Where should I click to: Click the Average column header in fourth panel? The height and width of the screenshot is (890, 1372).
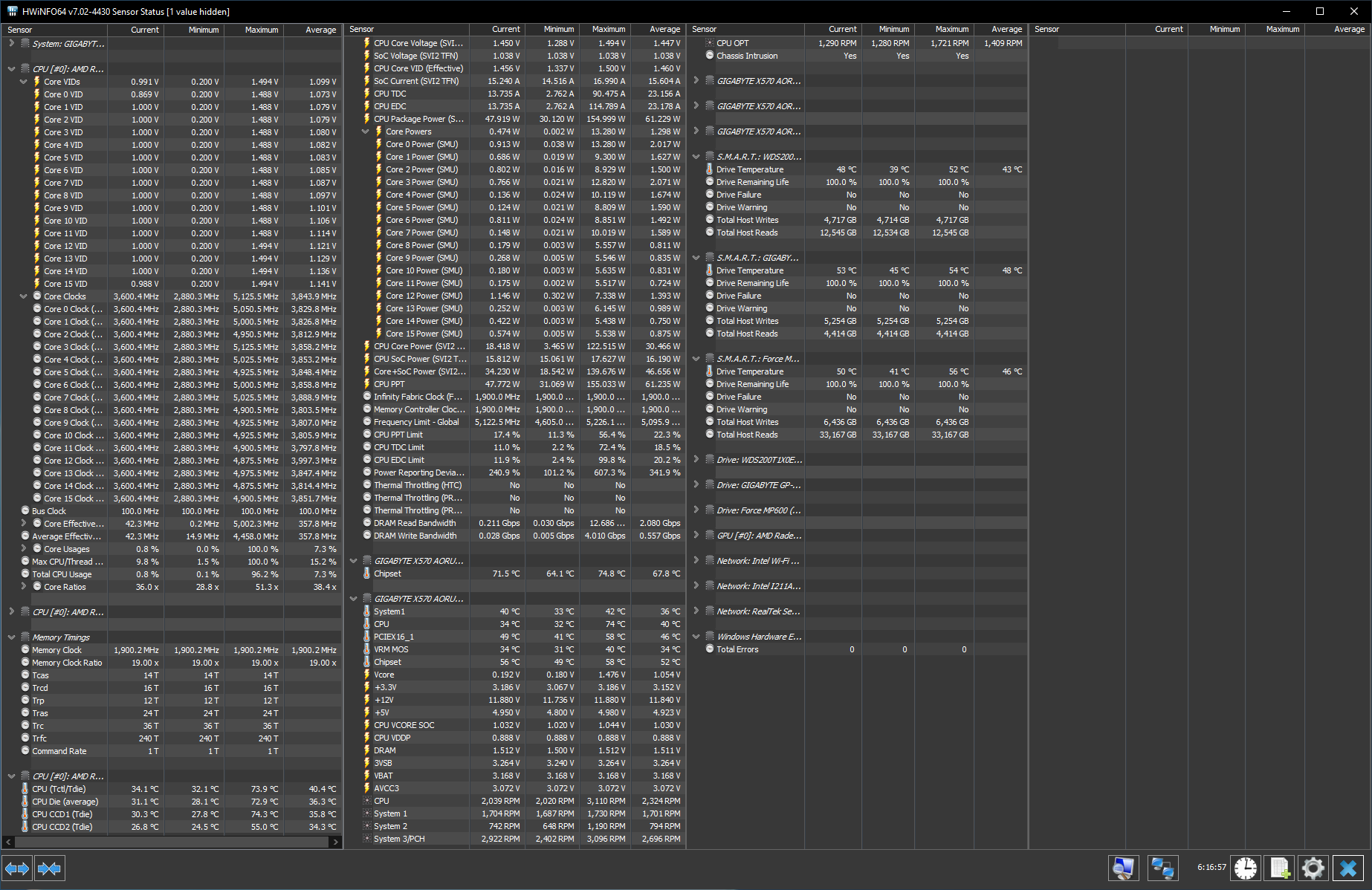tap(1338, 29)
